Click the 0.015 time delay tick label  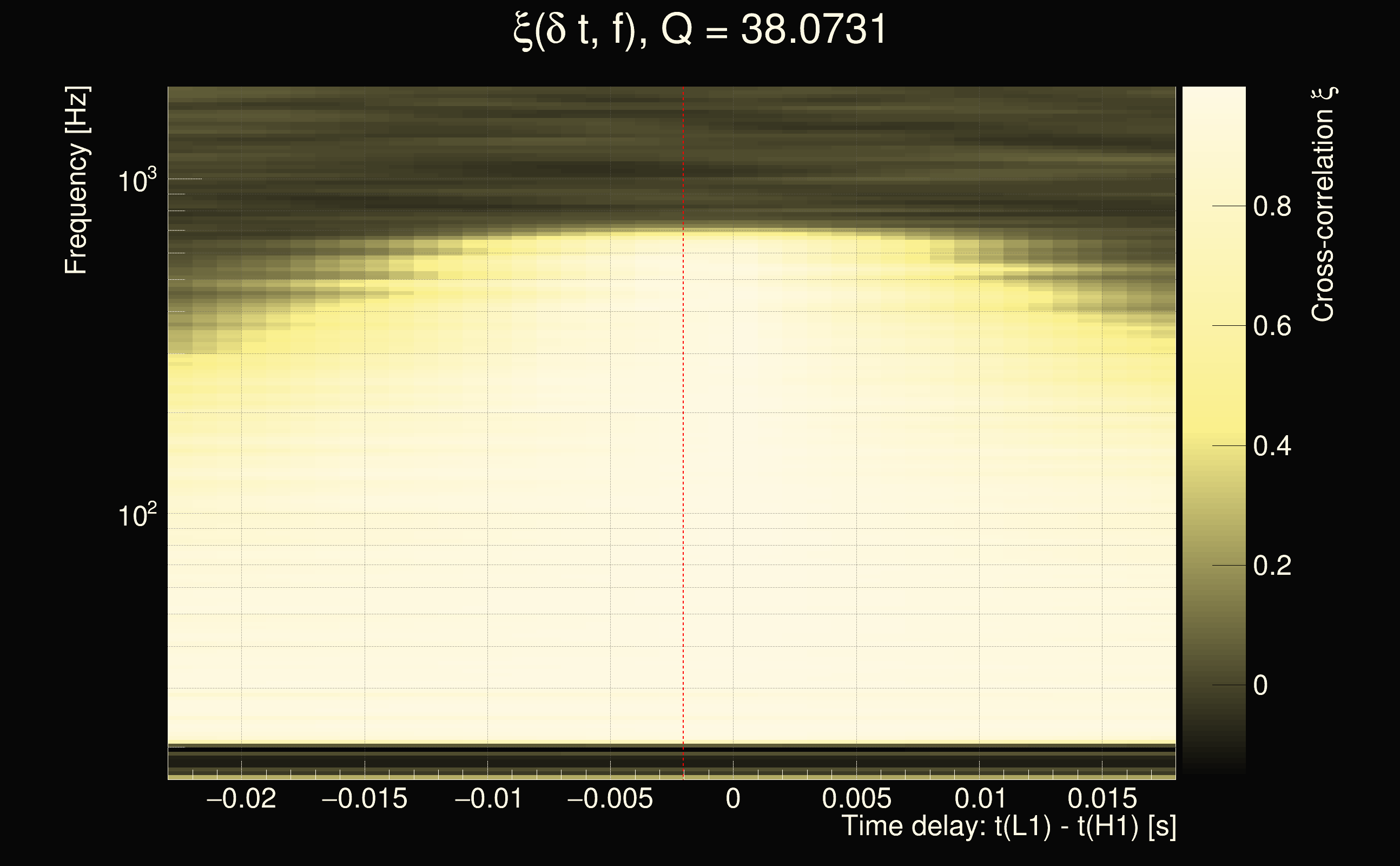click(x=1102, y=798)
